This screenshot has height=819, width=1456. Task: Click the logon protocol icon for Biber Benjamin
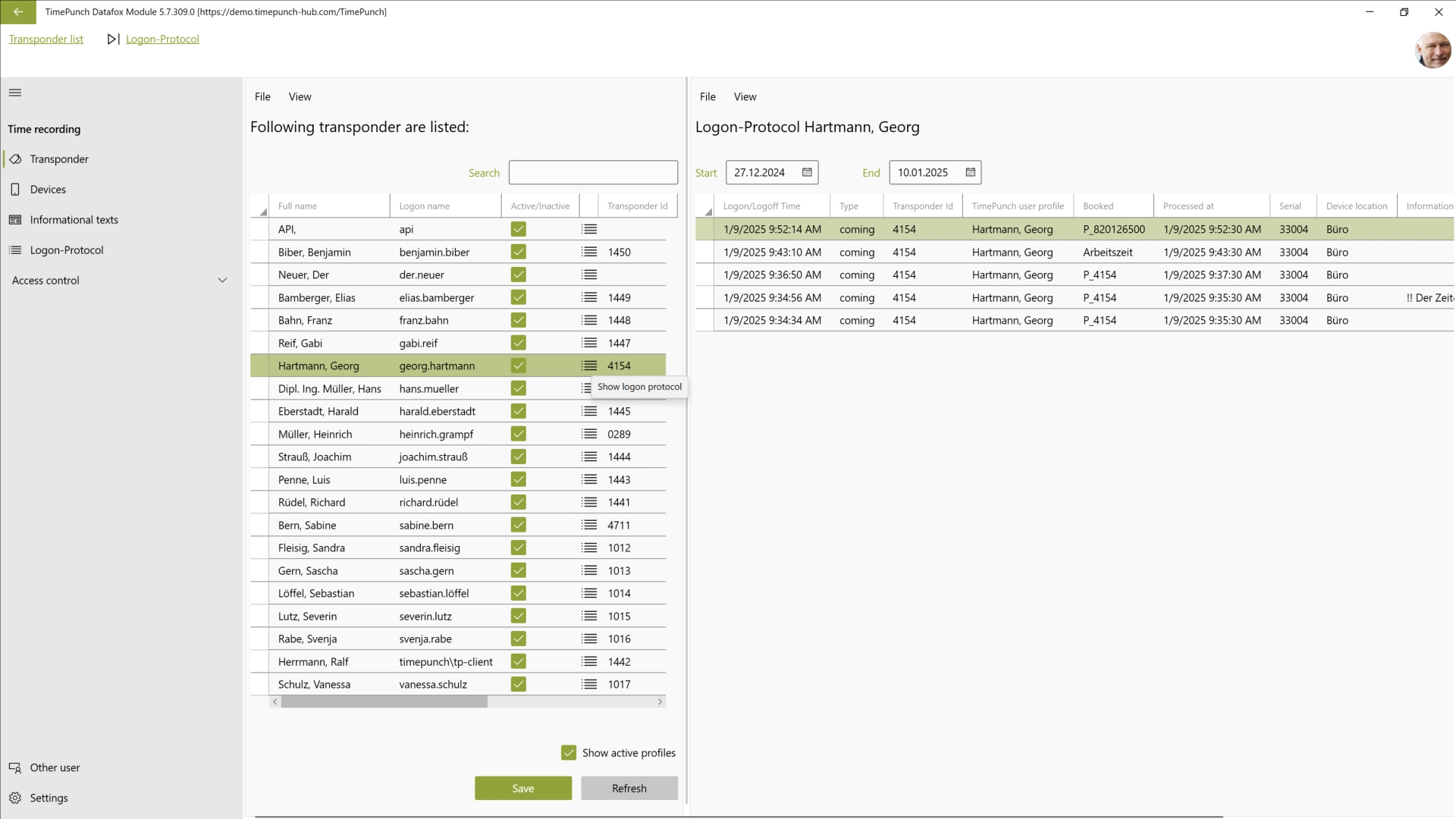click(x=589, y=251)
